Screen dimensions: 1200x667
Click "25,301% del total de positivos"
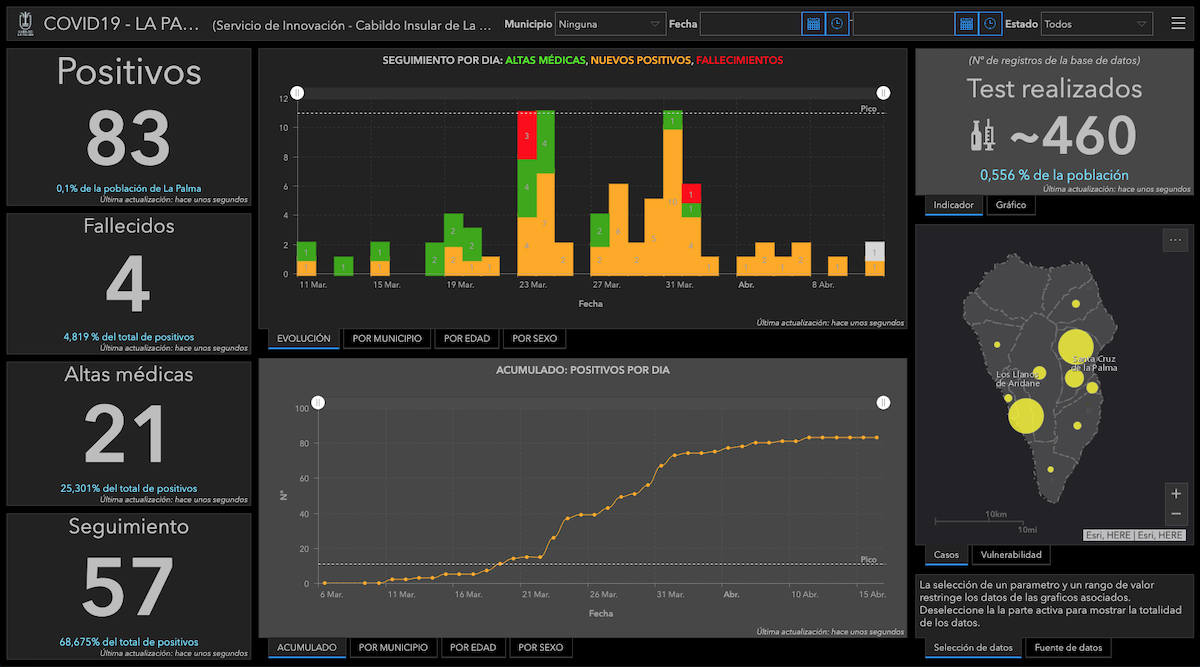tap(129, 488)
